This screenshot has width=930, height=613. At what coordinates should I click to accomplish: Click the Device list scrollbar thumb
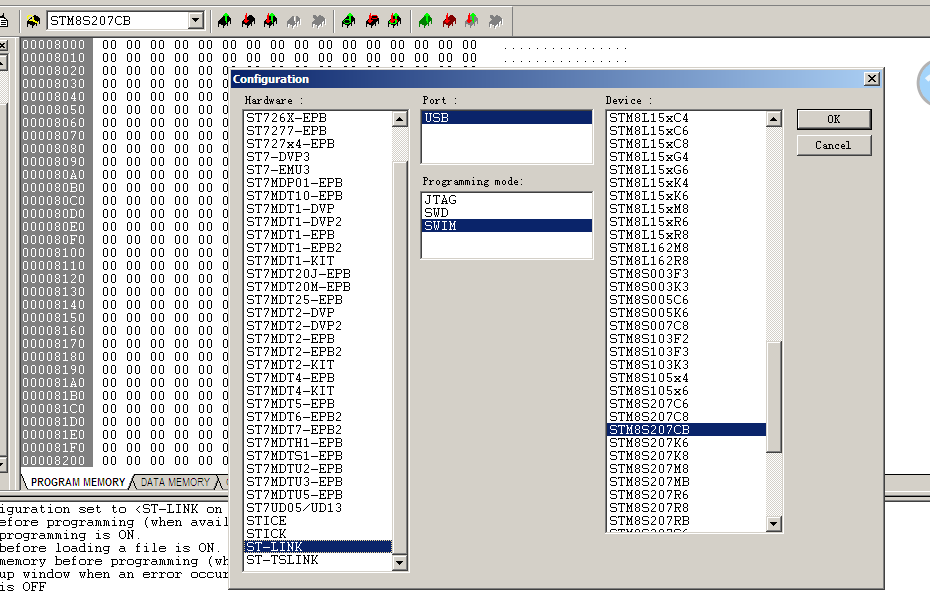773,397
